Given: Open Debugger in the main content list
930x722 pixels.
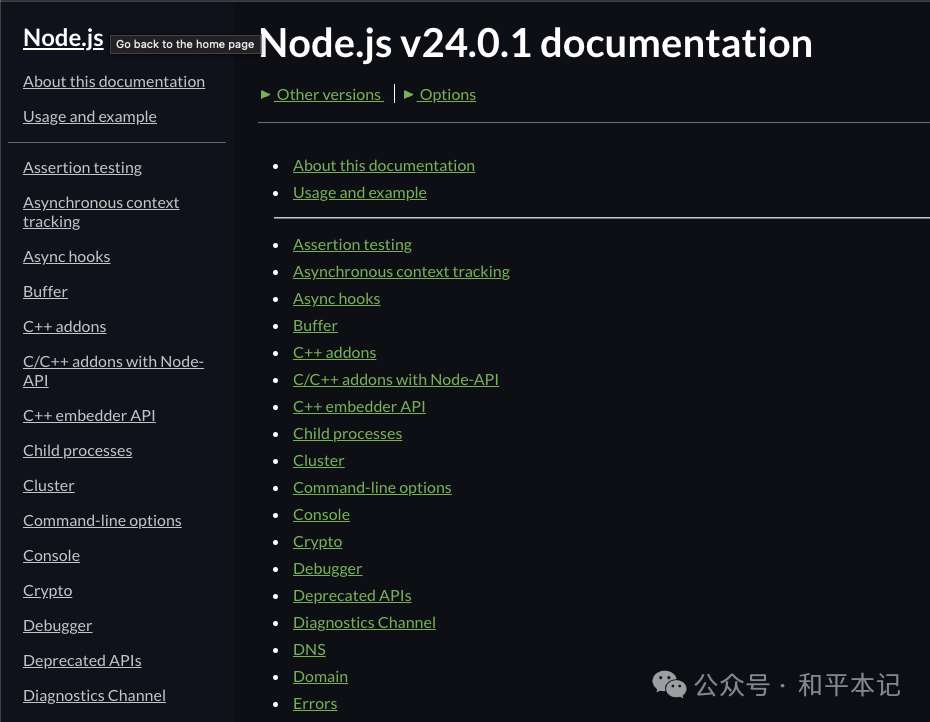Looking at the screenshot, I should (x=327, y=569).
